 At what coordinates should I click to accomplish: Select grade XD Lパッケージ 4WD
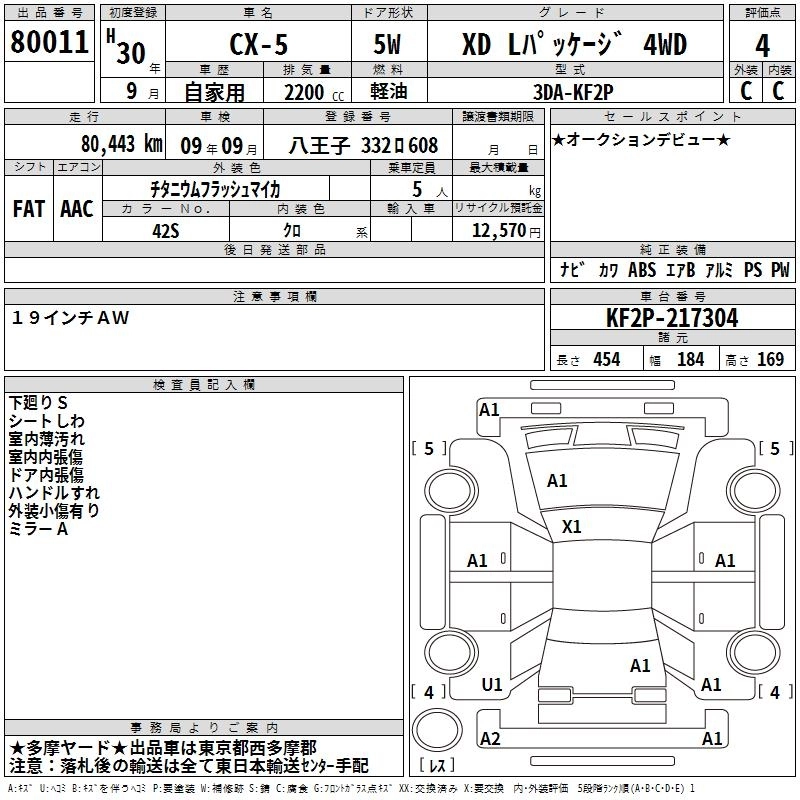click(574, 44)
